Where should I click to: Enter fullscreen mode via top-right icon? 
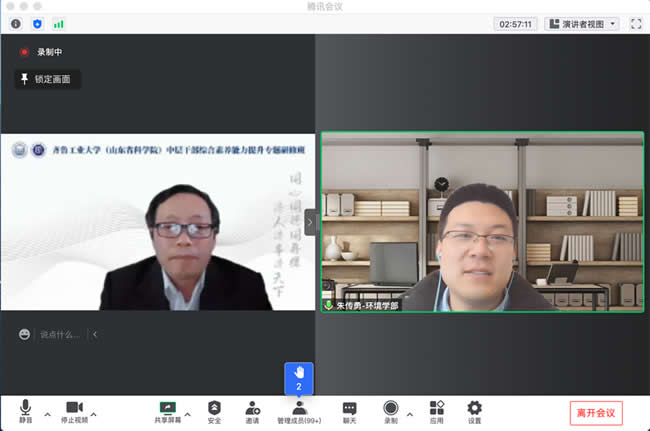point(636,23)
